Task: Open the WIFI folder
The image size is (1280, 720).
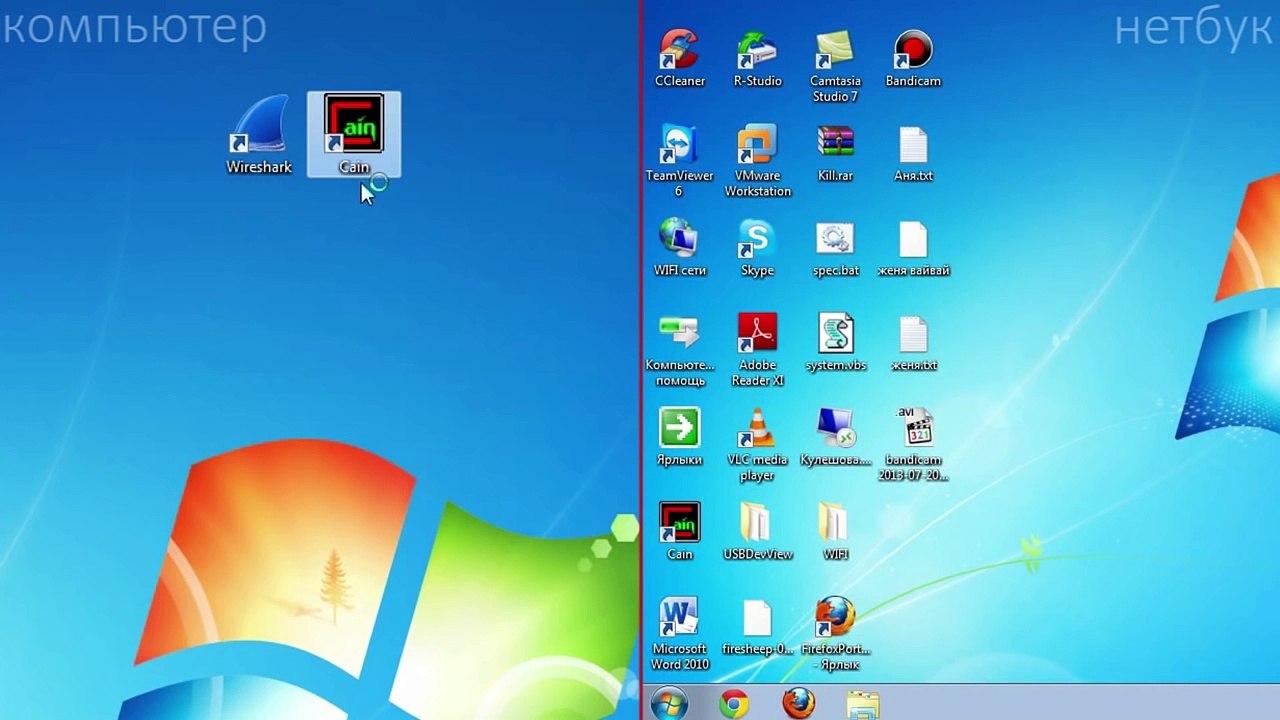Action: click(x=835, y=532)
